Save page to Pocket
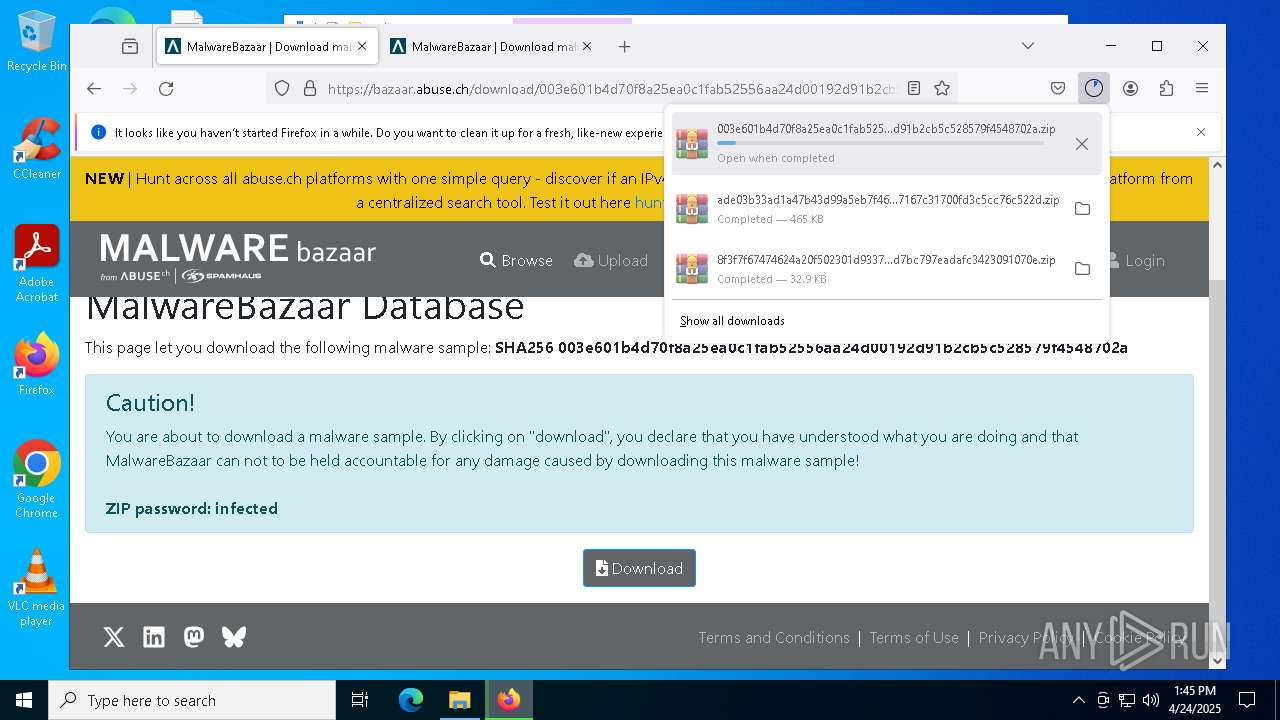This screenshot has width=1280, height=720. (x=1058, y=88)
